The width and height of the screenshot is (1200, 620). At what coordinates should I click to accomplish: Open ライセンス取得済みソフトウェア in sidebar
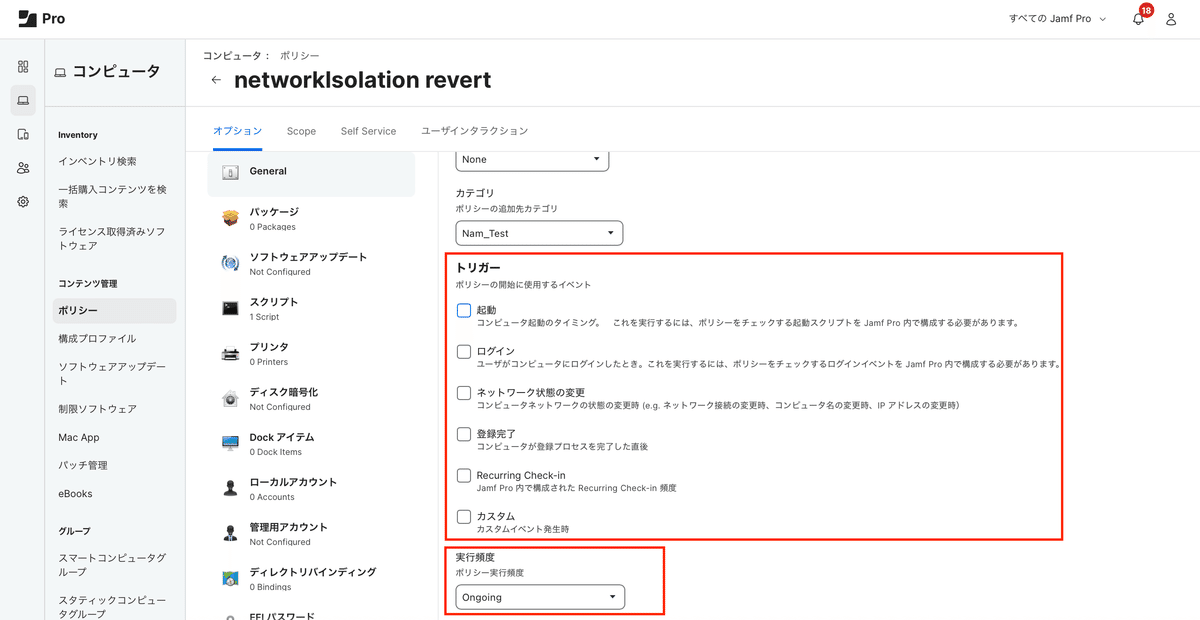coord(112,238)
